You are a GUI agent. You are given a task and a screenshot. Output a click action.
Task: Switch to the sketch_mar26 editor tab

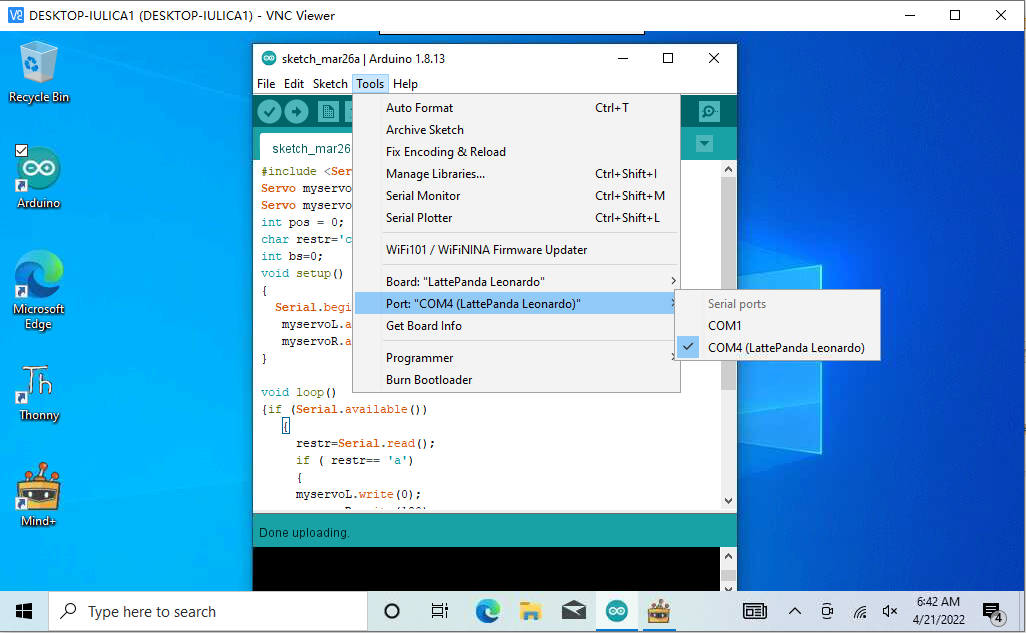[306, 149]
